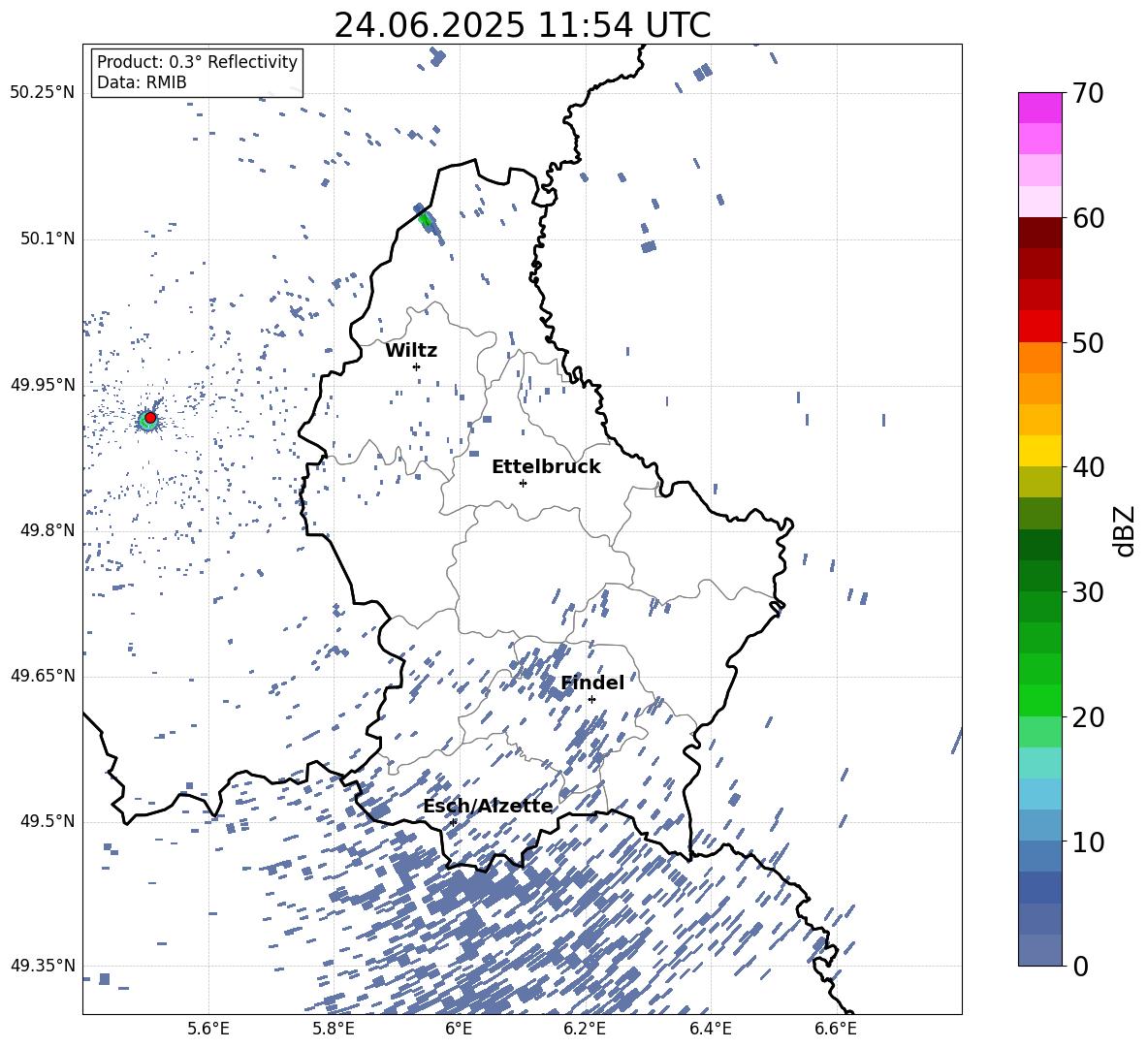Click the yellow colorbar segment above 40
Viewport: 1148px width, 1048px height.
point(1039,451)
